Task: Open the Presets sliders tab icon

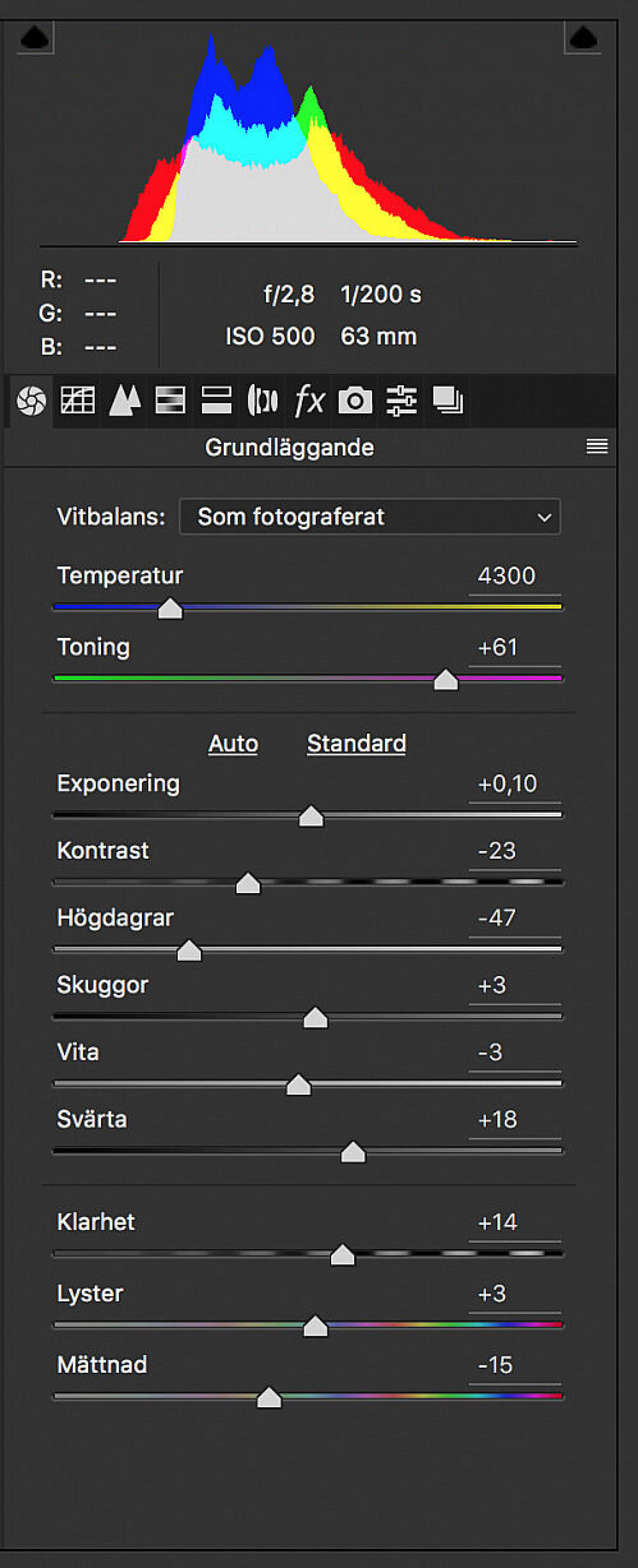Action: (x=401, y=401)
